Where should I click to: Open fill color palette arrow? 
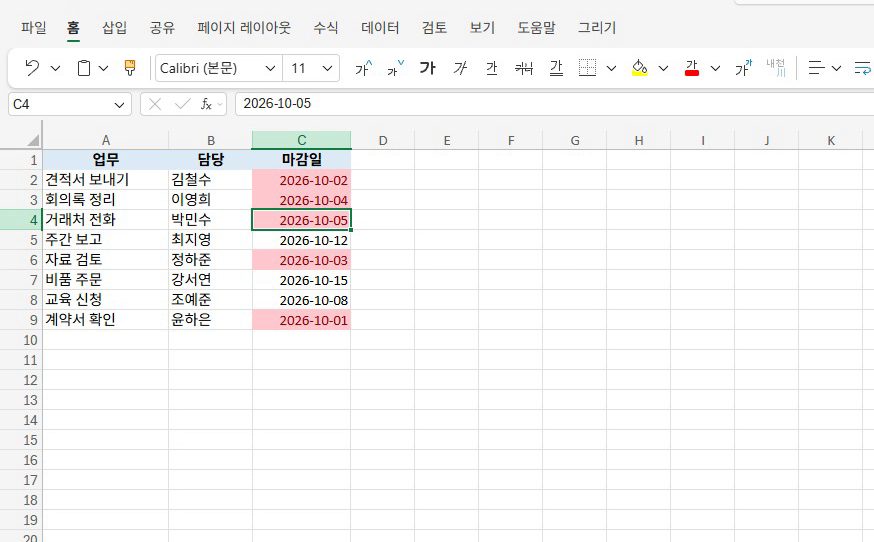pyautogui.click(x=663, y=68)
